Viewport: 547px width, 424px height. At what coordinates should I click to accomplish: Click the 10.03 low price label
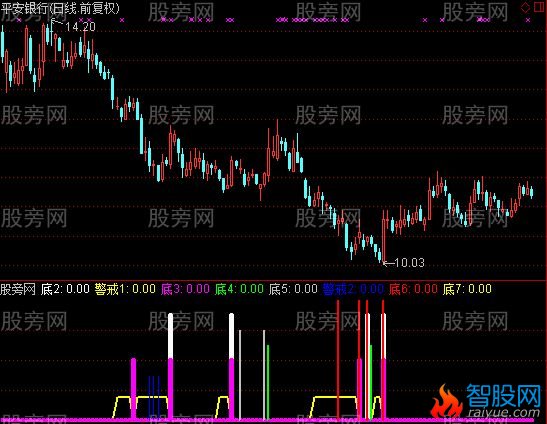click(410, 262)
